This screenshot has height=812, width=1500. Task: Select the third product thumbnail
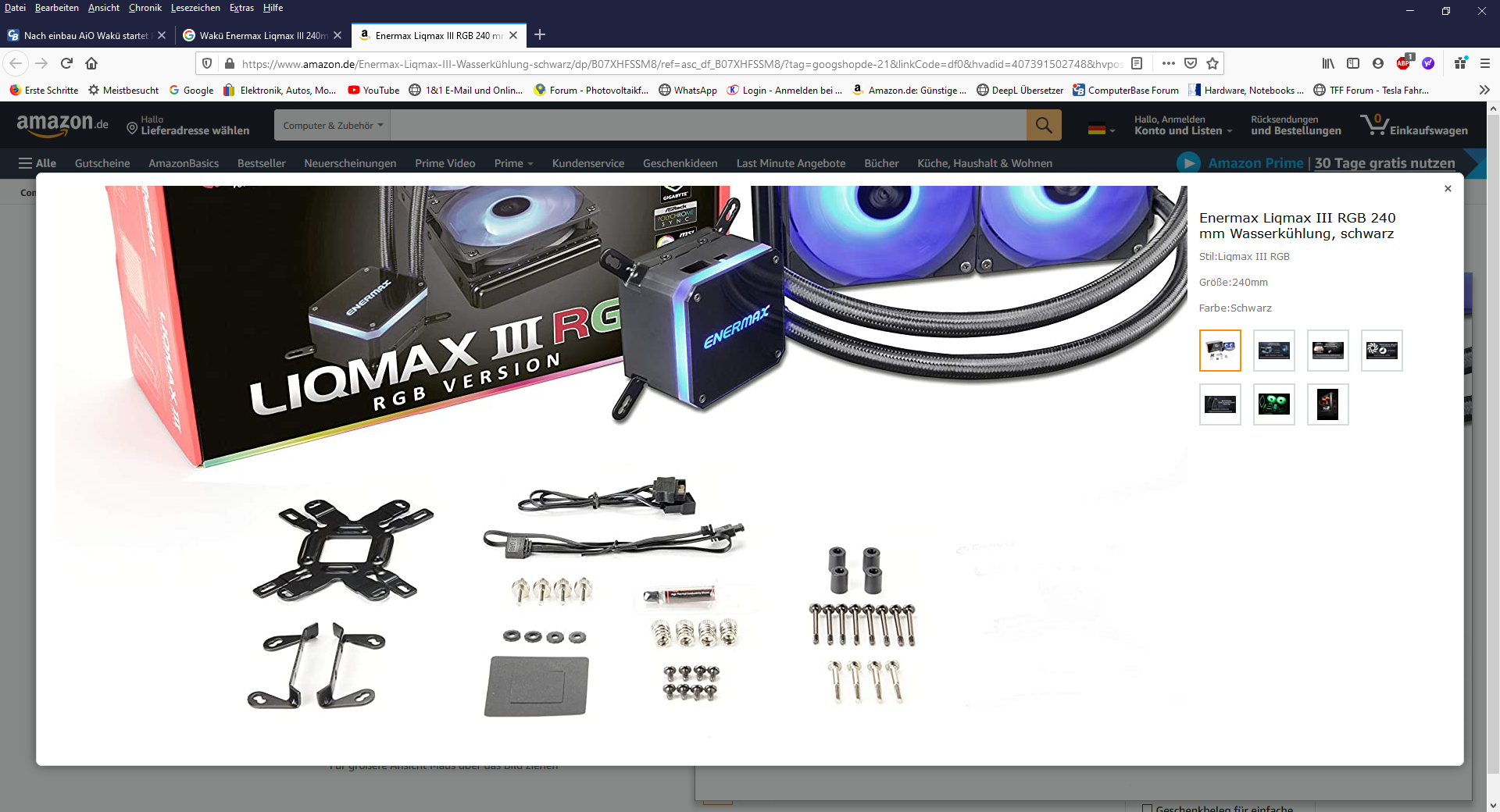click(1328, 351)
